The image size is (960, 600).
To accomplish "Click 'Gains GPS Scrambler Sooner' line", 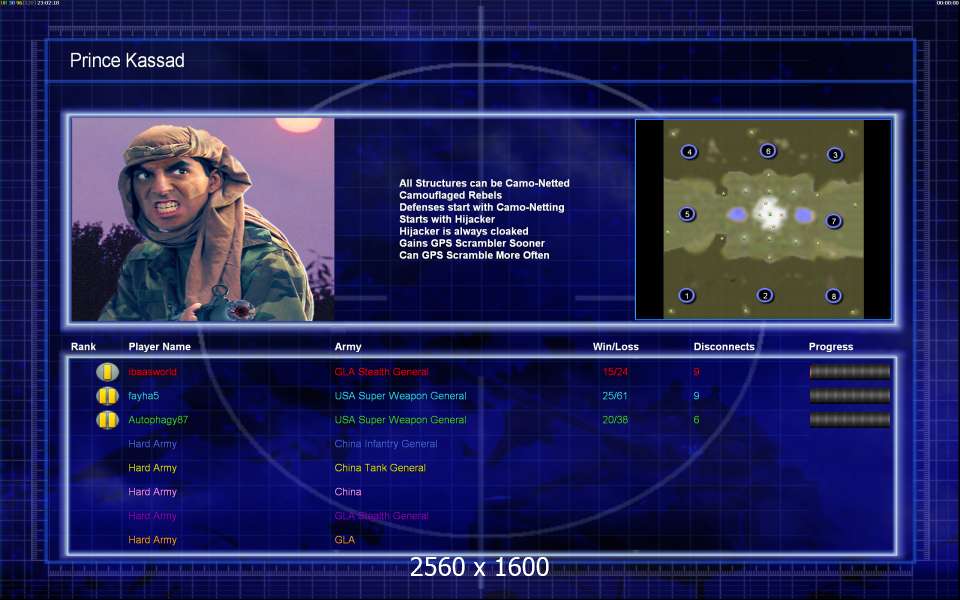I will pos(472,243).
